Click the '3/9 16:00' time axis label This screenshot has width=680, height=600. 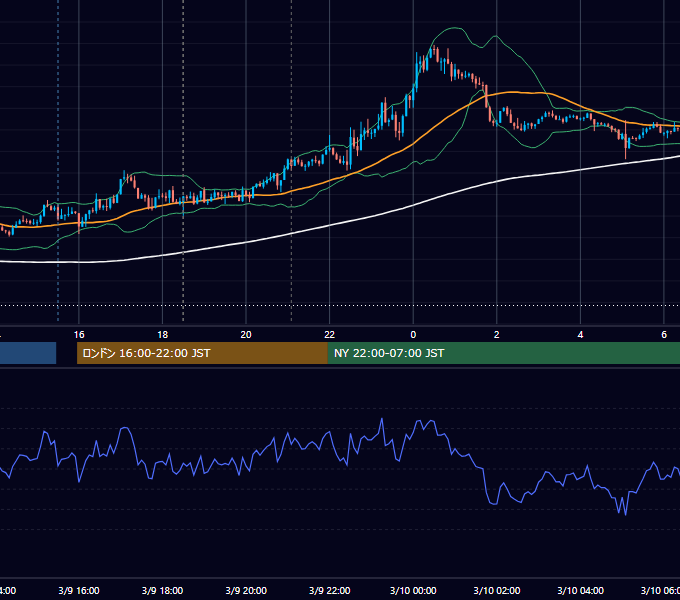[x=79, y=590]
